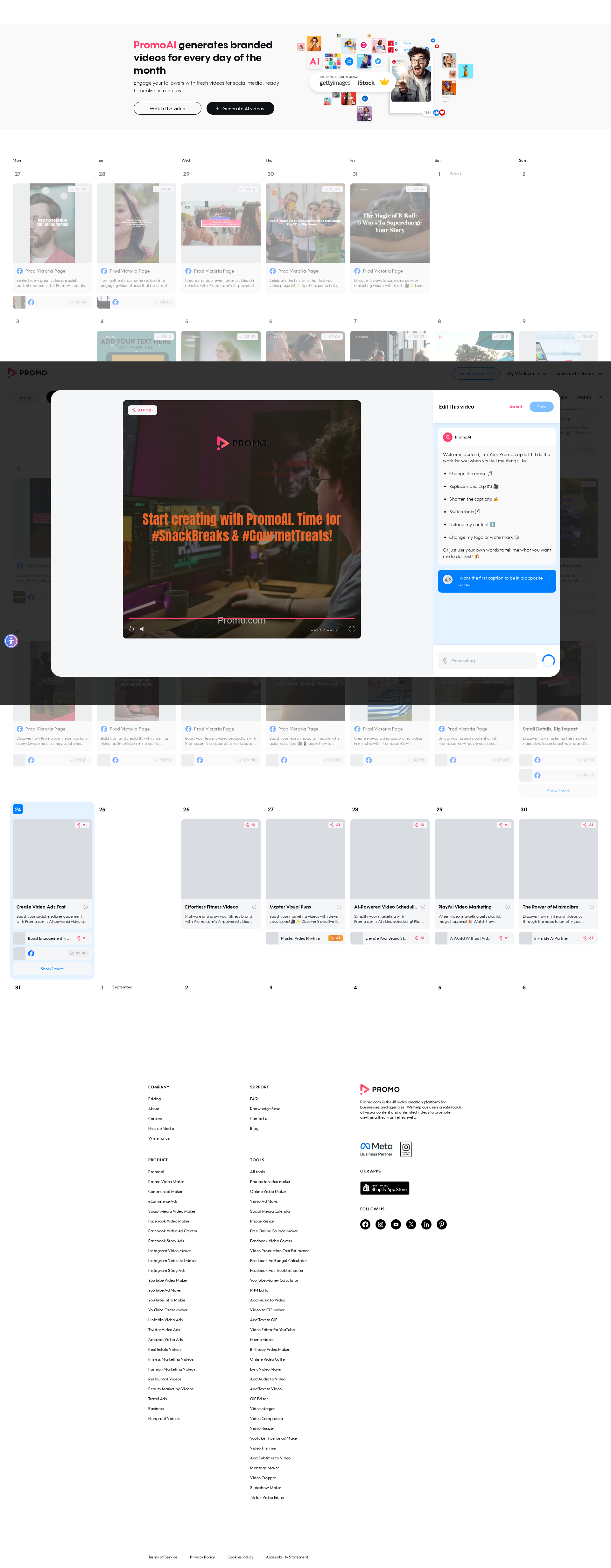This screenshot has width=611, height=1568.
Task: Open the Pinterest icon under Follow Us
Action: [x=442, y=1224]
